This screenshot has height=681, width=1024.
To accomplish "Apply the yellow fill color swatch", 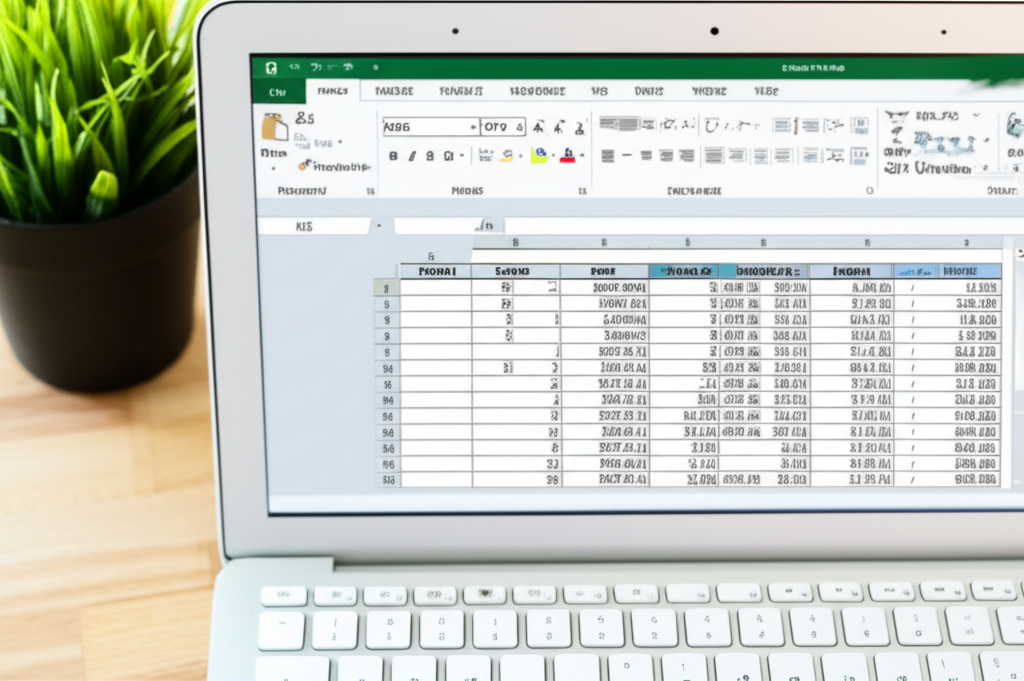I will [539, 155].
